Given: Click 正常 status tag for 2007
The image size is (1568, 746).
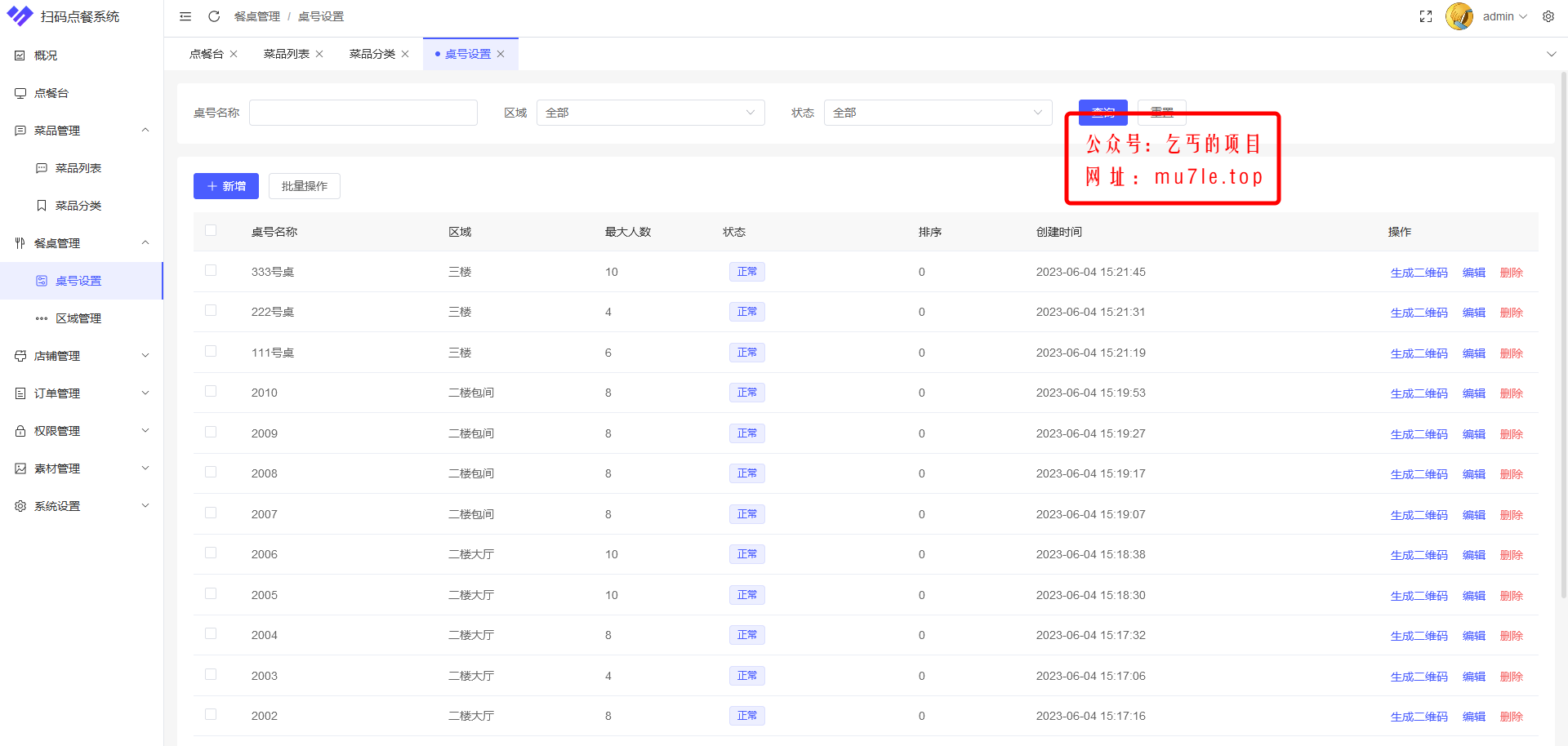Looking at the screenshot, I should tap(747, 514).
